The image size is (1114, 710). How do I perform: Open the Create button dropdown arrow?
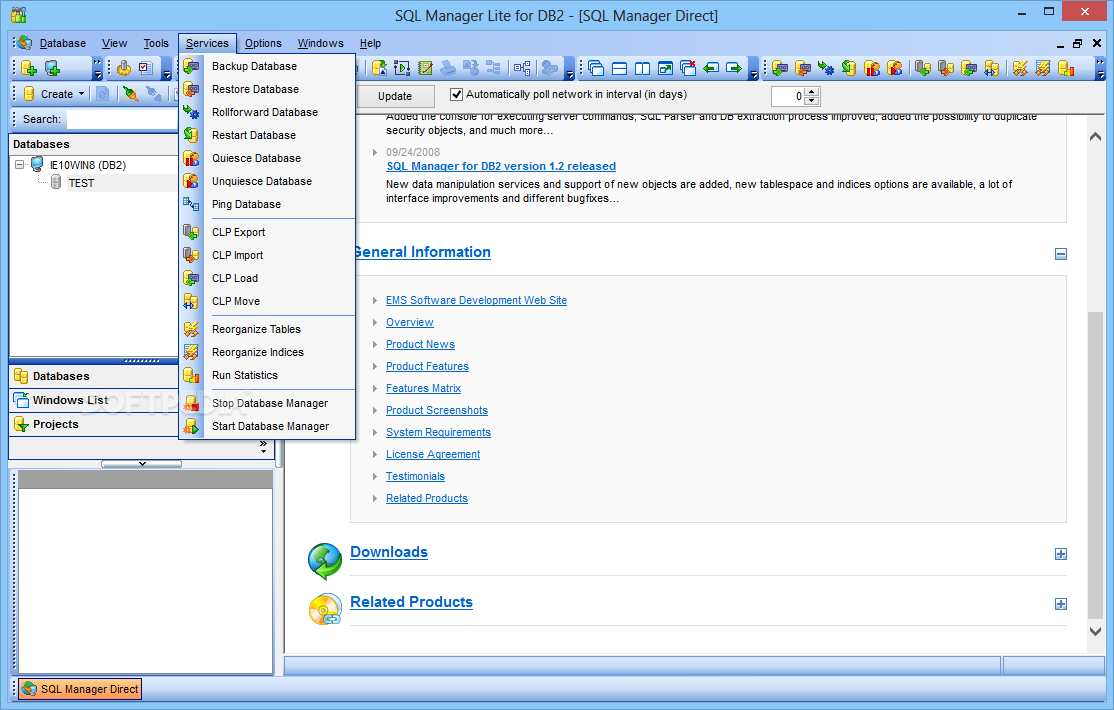(x=81, y=94)
